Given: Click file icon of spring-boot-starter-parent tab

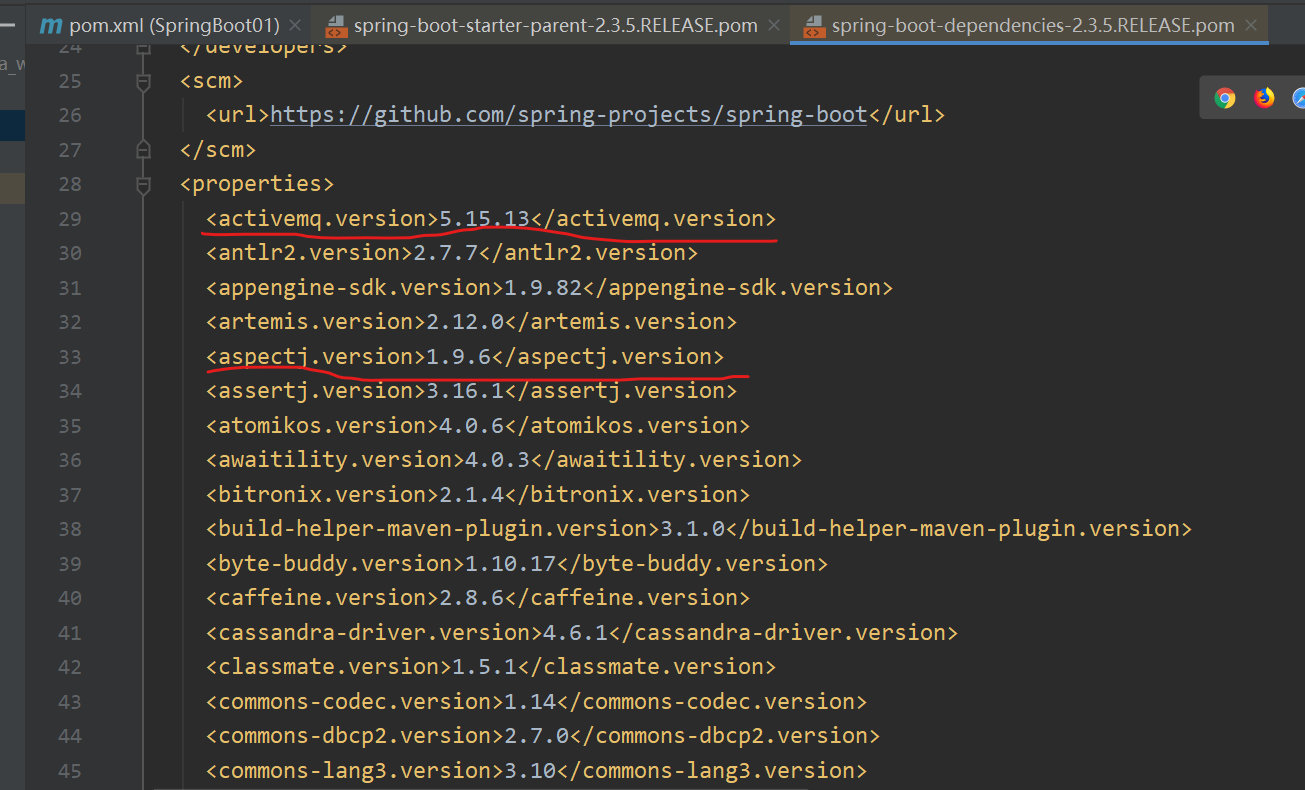Looking at the screenshot, I should 336,25.
